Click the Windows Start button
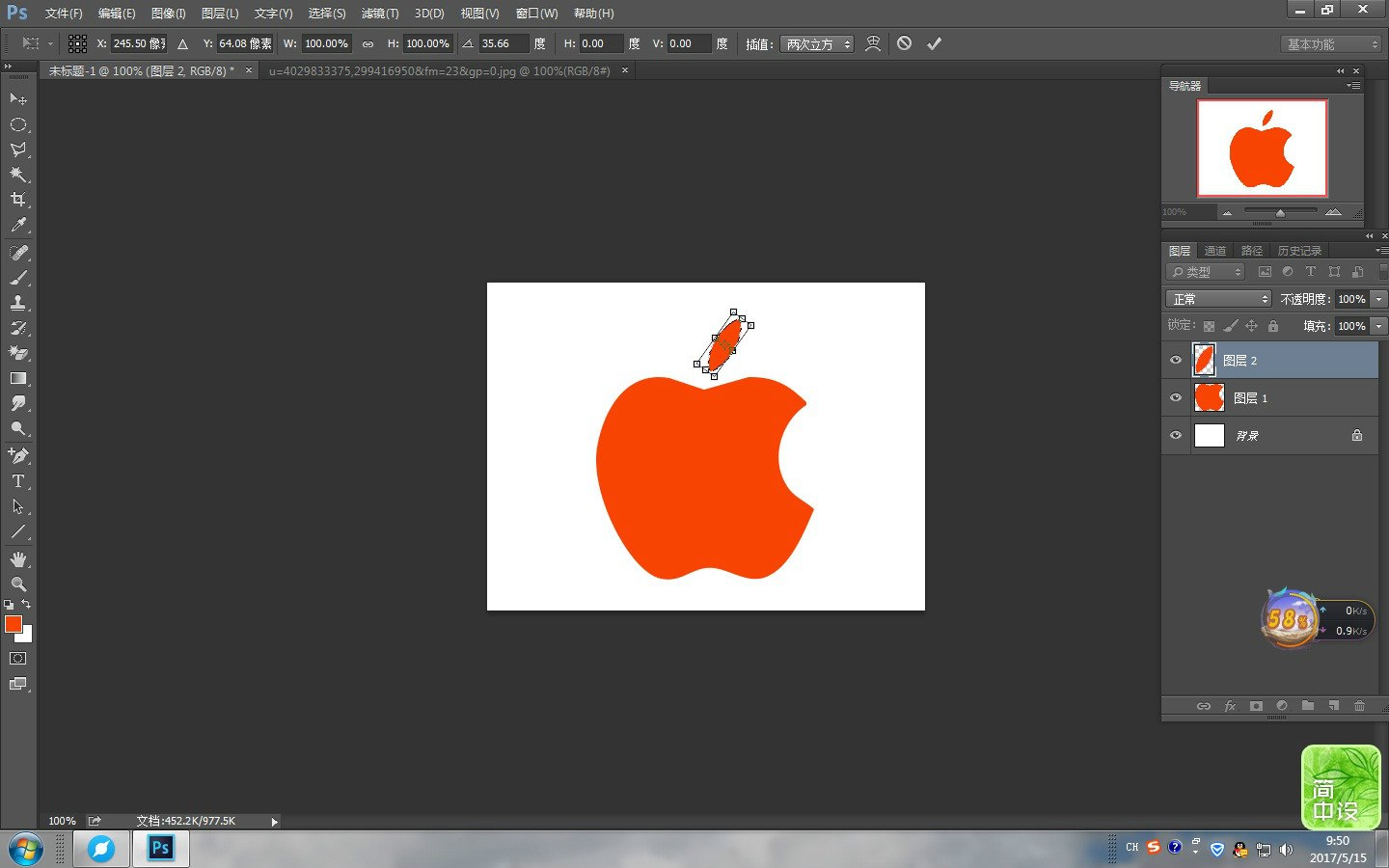Viewport: 1389px width, 868px height. pyautogui.click(x=26, y=850)
